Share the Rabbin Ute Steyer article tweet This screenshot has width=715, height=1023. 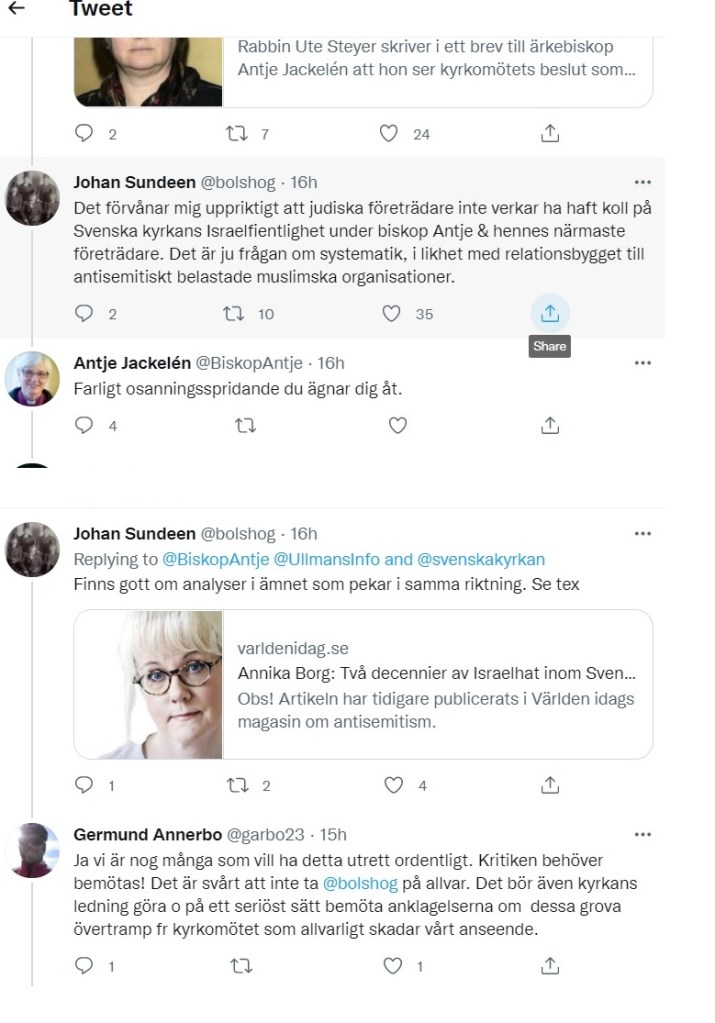550,134
